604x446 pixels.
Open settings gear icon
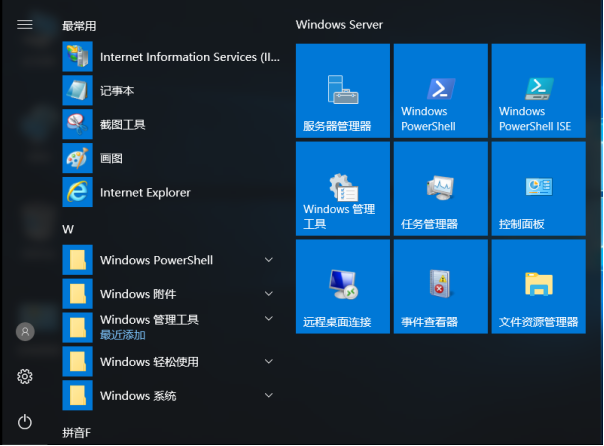[25, 377]
